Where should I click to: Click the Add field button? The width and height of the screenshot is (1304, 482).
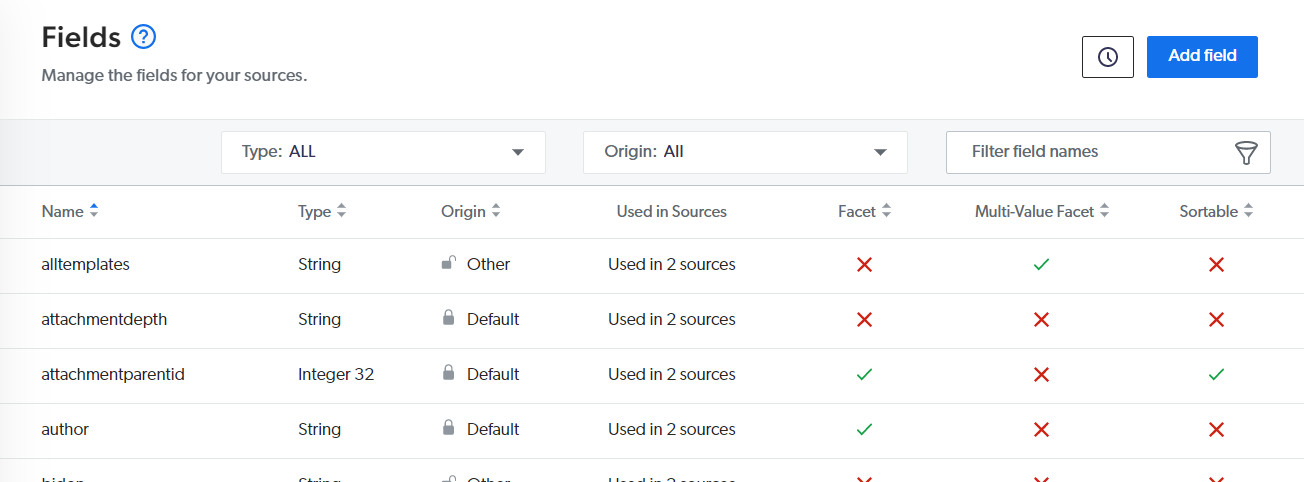click(x=1202, y=56)
